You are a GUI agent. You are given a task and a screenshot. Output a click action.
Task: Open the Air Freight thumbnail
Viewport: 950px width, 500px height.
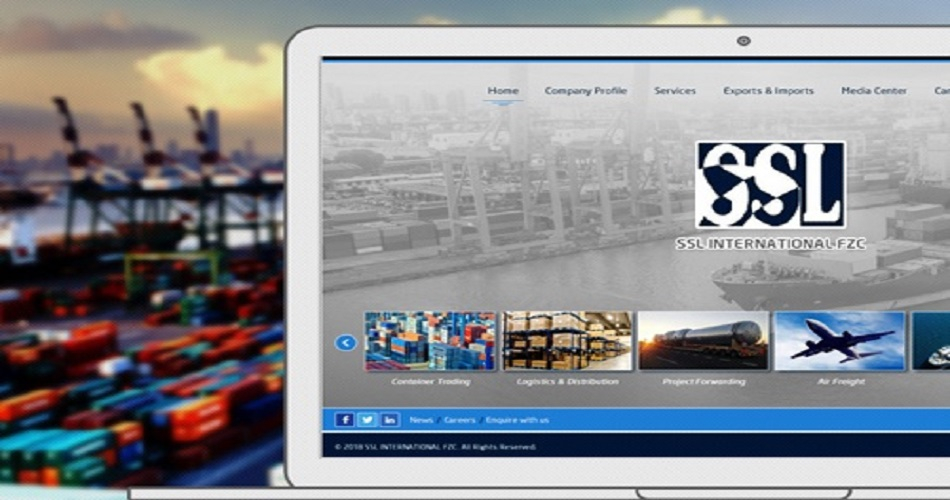pos(840,341)
